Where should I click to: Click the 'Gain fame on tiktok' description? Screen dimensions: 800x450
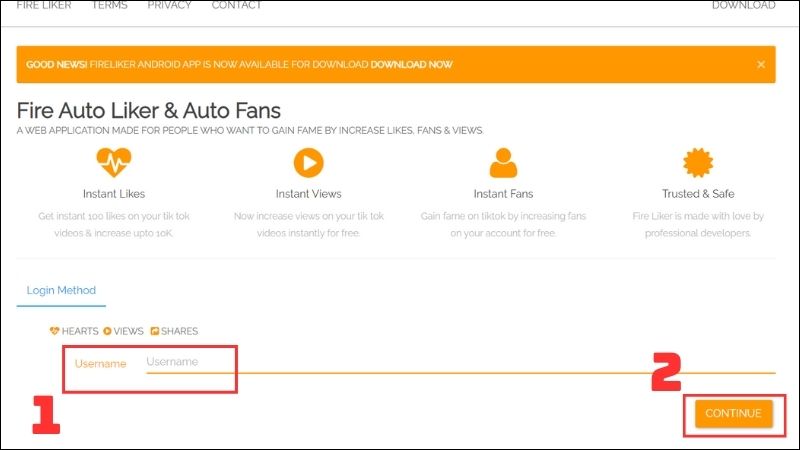pos(503,224)
